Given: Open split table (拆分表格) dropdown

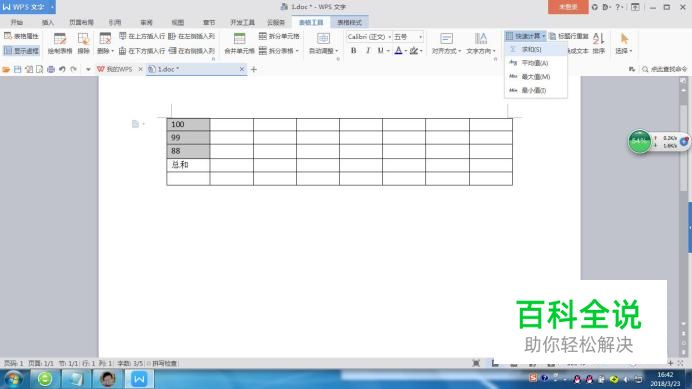Looking at the screenshot, I should click(x=279, y=51).
